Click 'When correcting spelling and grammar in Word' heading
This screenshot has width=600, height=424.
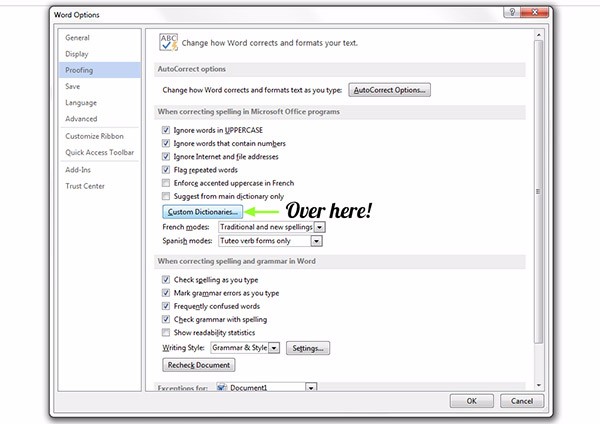(236, 261)
